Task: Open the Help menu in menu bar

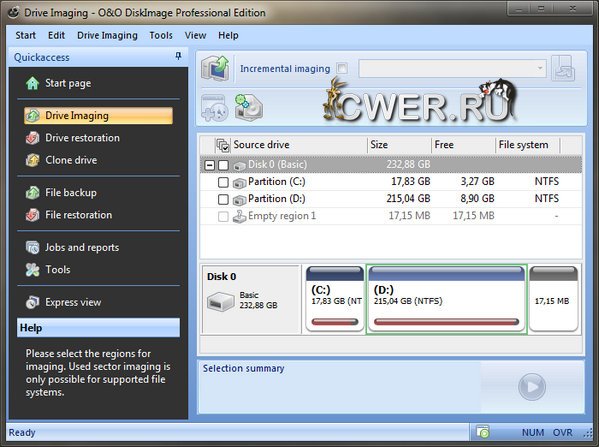Action: 228,35
